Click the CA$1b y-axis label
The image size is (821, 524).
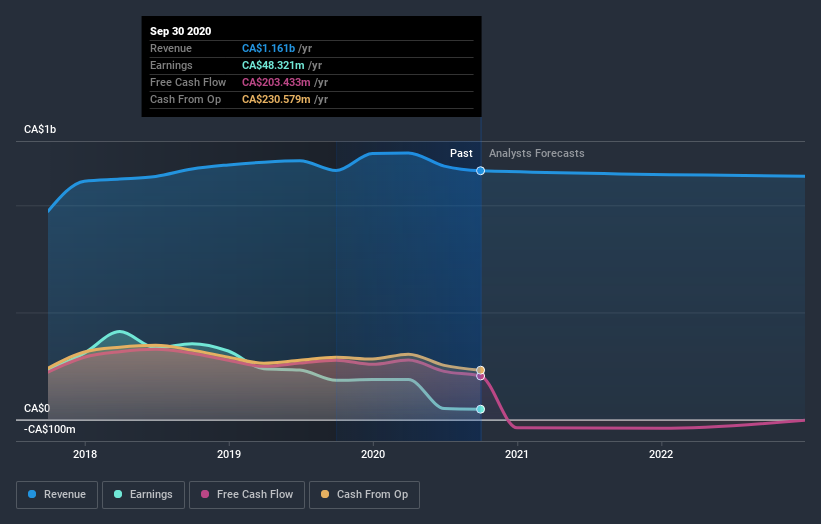click(40, 129)
